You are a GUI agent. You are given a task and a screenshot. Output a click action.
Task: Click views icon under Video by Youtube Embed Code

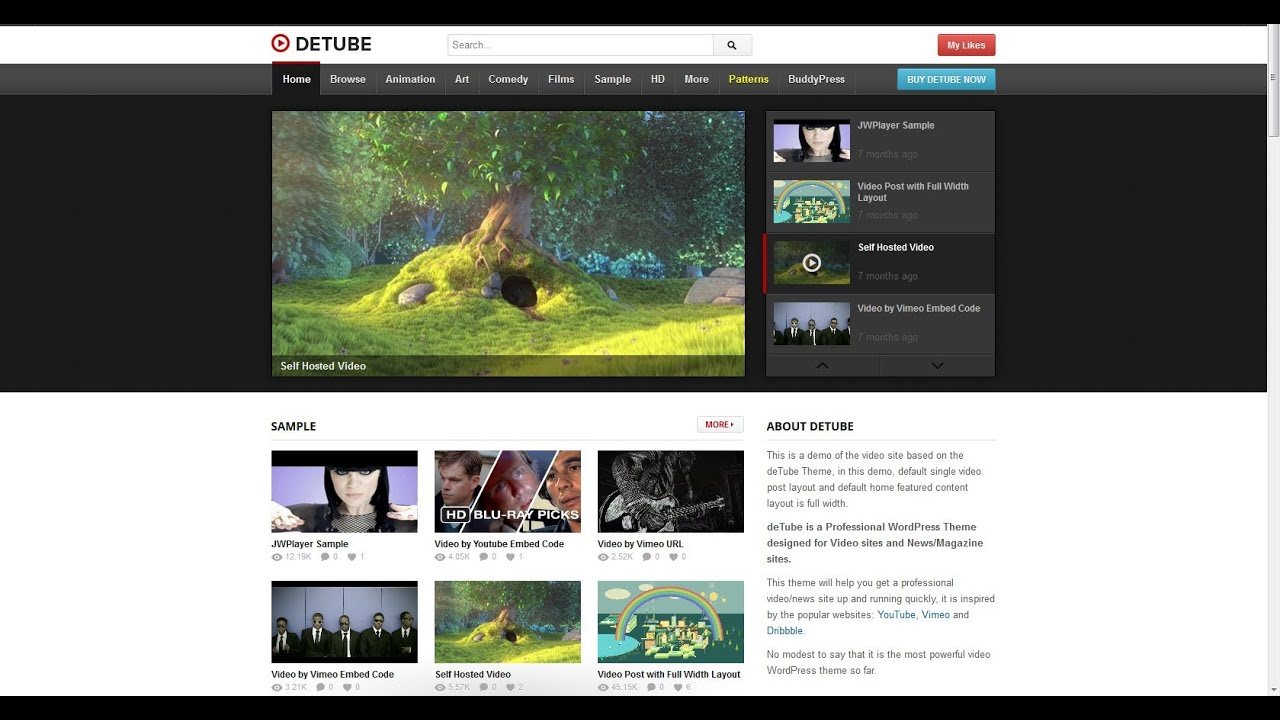[440, 557]
